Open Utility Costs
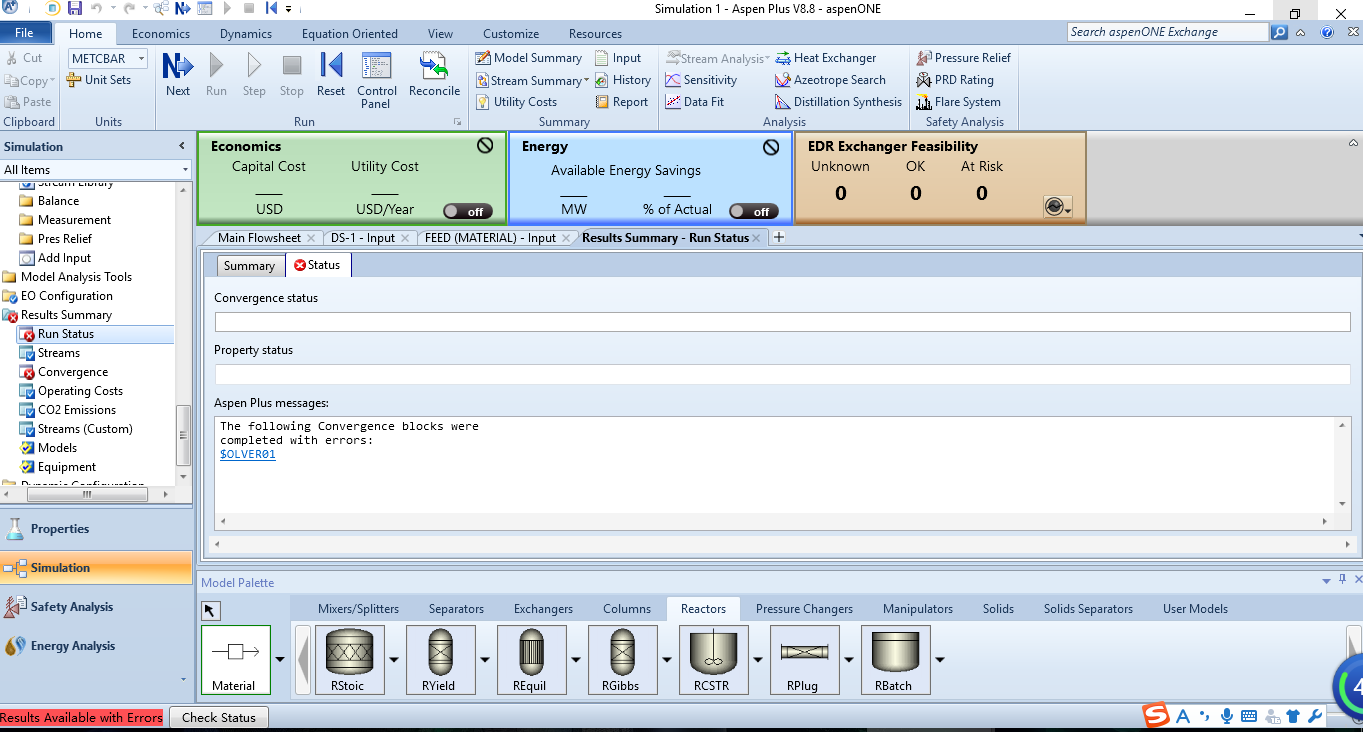 pyautogui.click(x=516, y=102)
